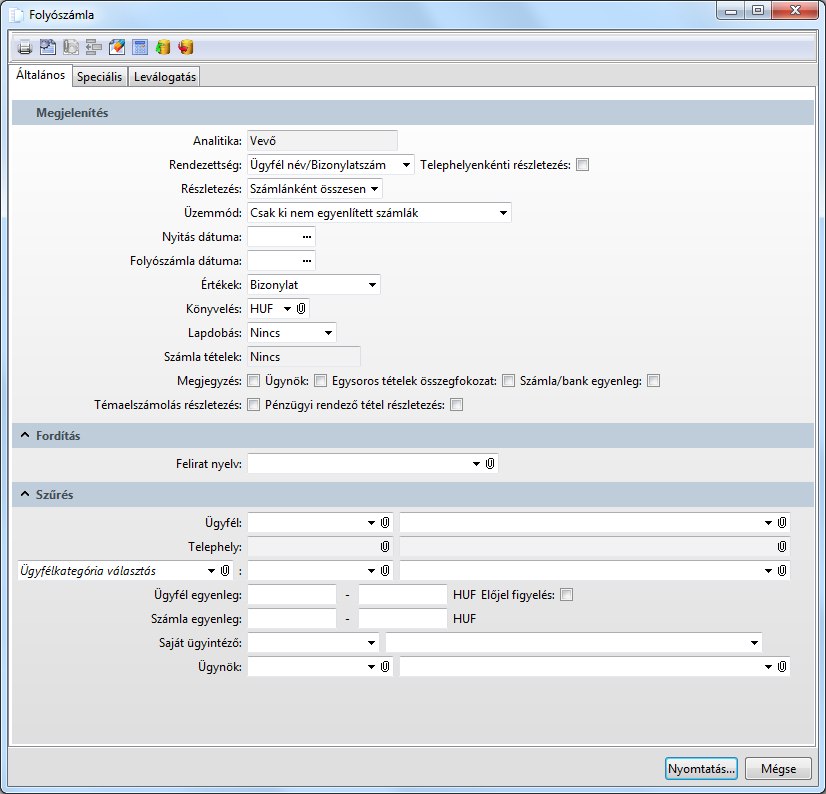Collapse the Fordítás section

coord(25,435)
